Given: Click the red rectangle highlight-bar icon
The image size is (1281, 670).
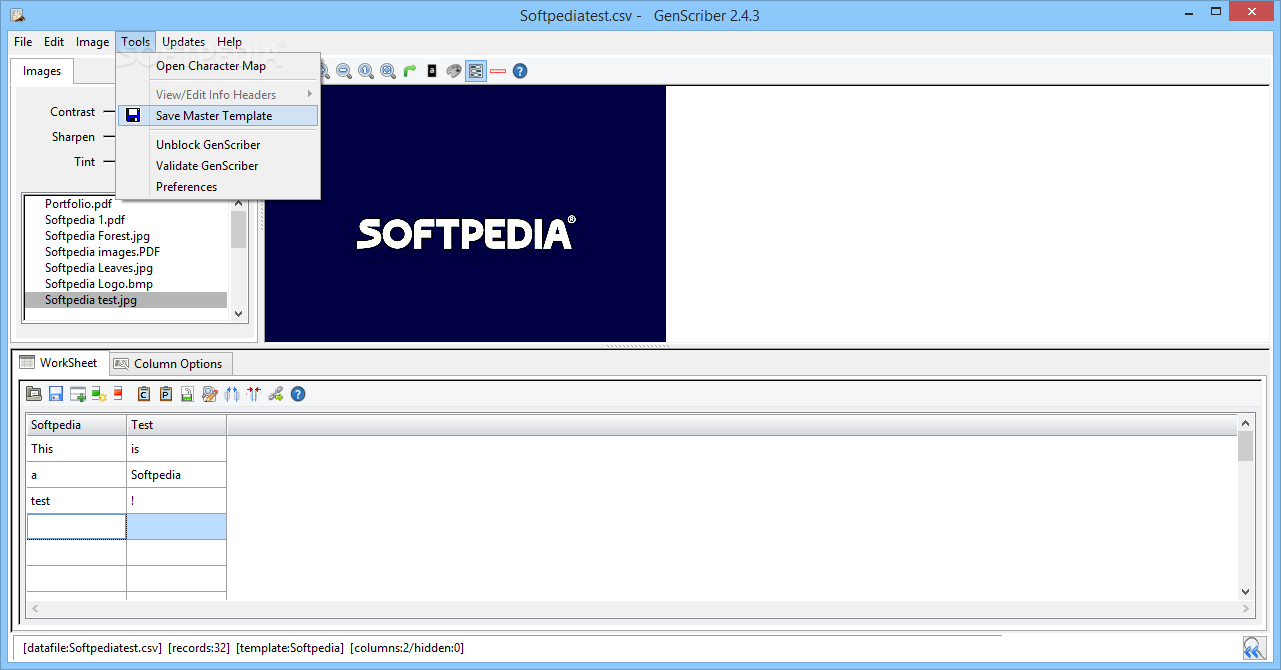Looking at the screenshot, I should (498, 71).
